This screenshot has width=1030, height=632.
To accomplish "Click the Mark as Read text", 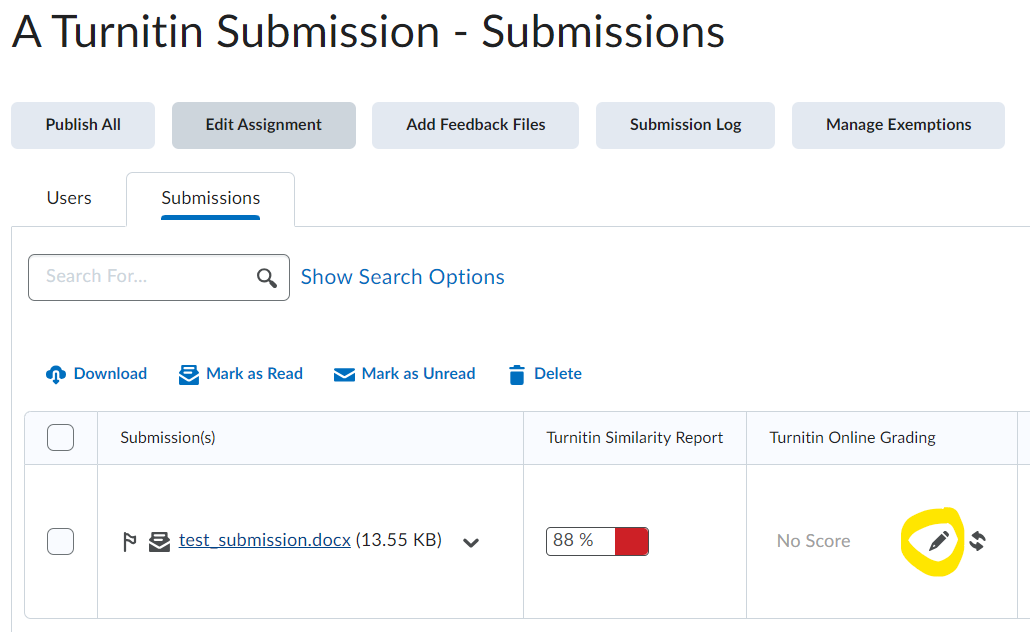I will (254, 374).
